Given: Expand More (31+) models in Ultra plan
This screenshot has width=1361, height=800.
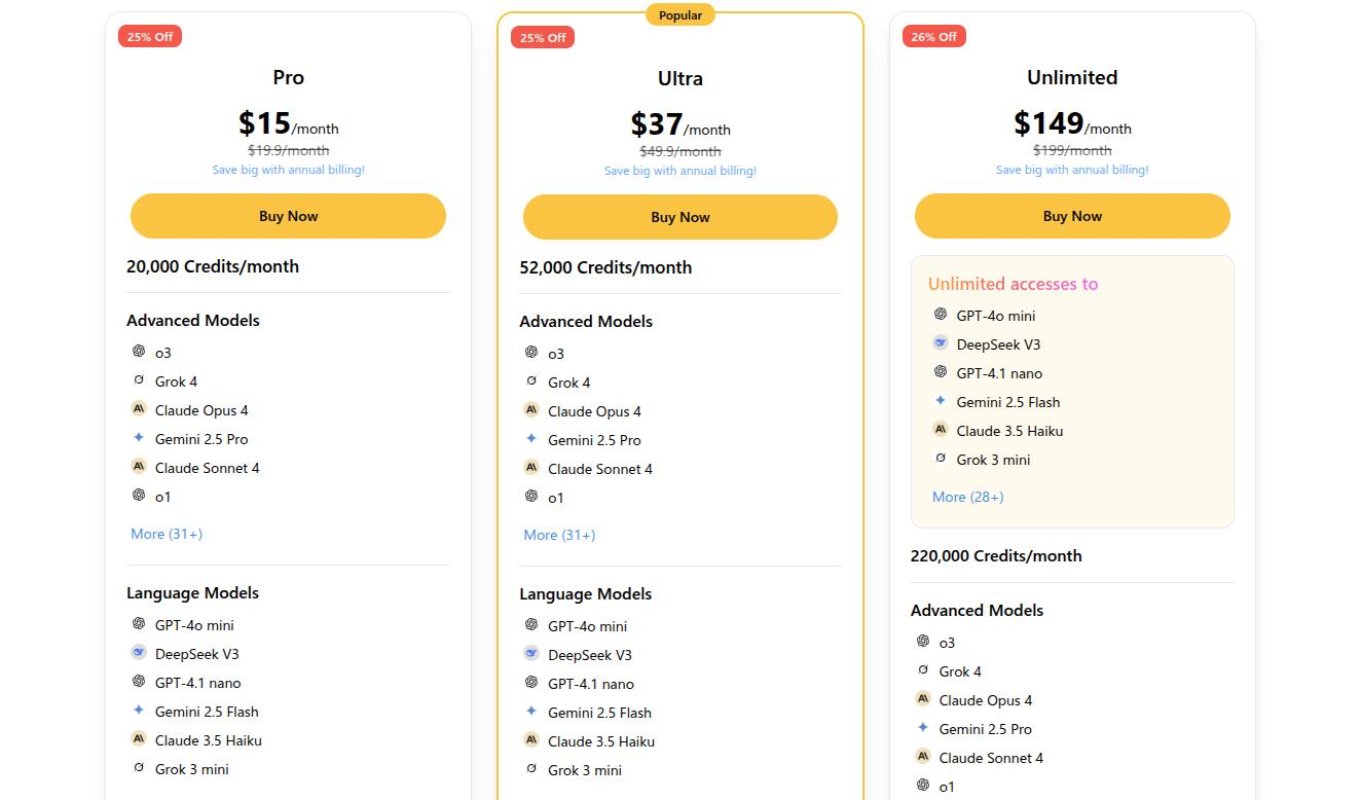Looking at the screenshot, I should coord(559,535).
